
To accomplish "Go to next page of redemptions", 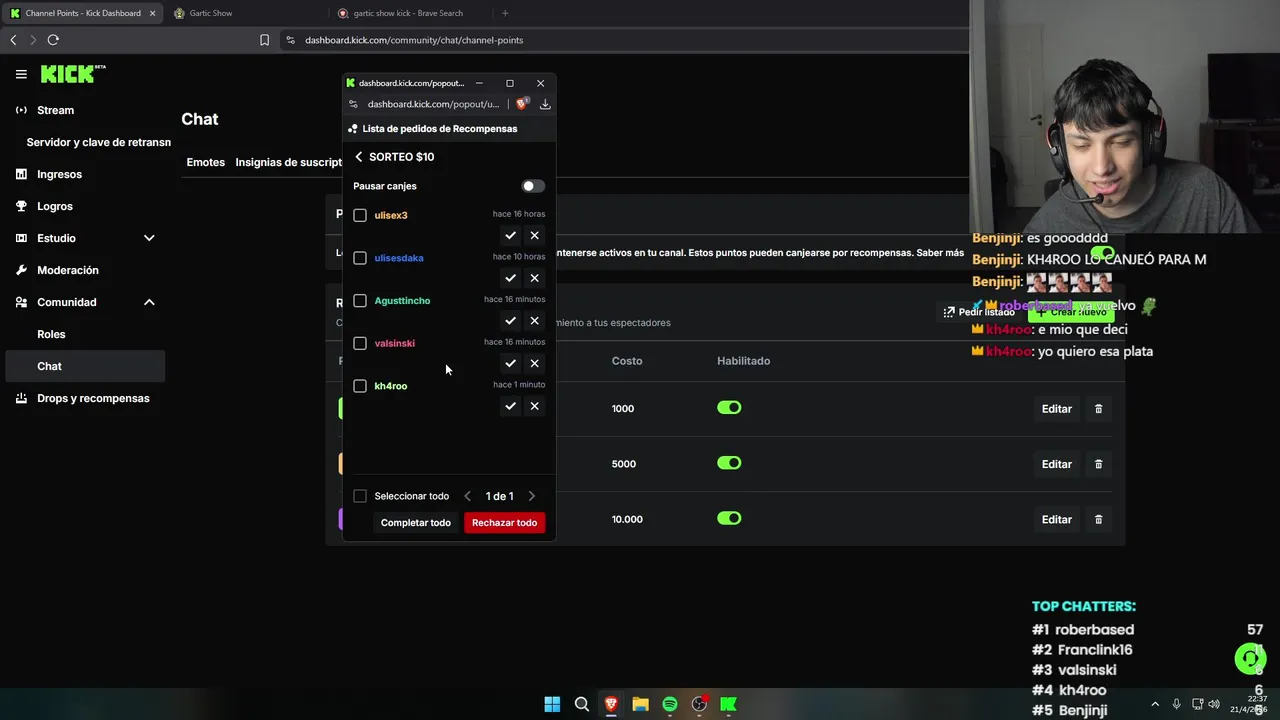I will (531, 496).
